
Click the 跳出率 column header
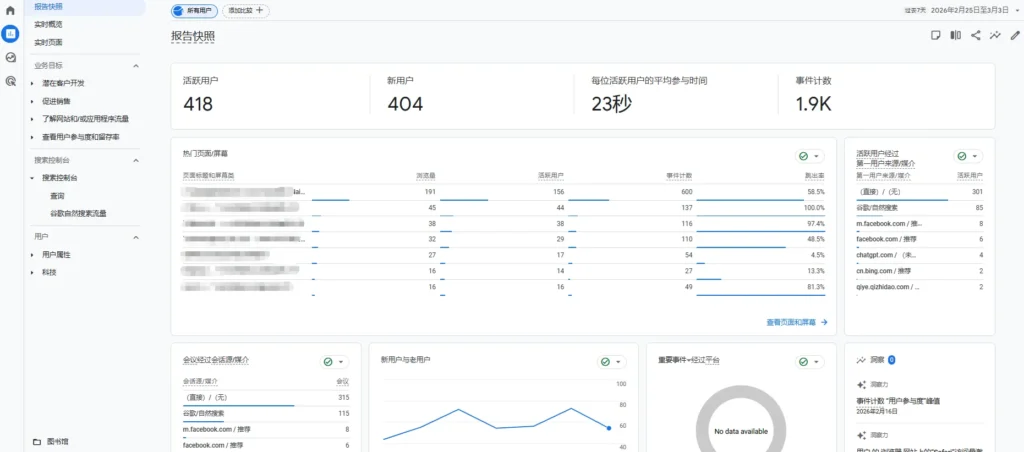coord(815,176)
